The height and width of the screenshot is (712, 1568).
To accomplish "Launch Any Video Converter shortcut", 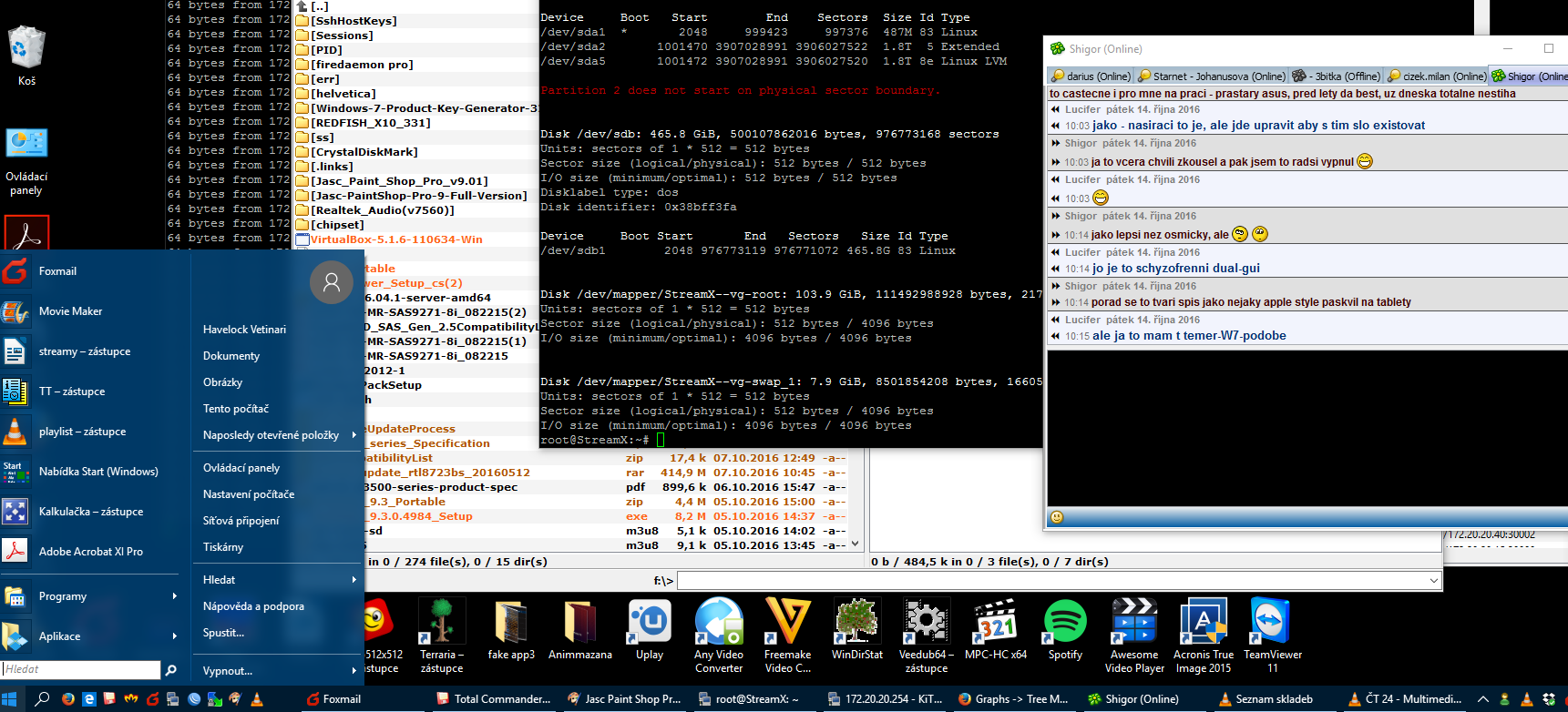I will tap(719, 636).
